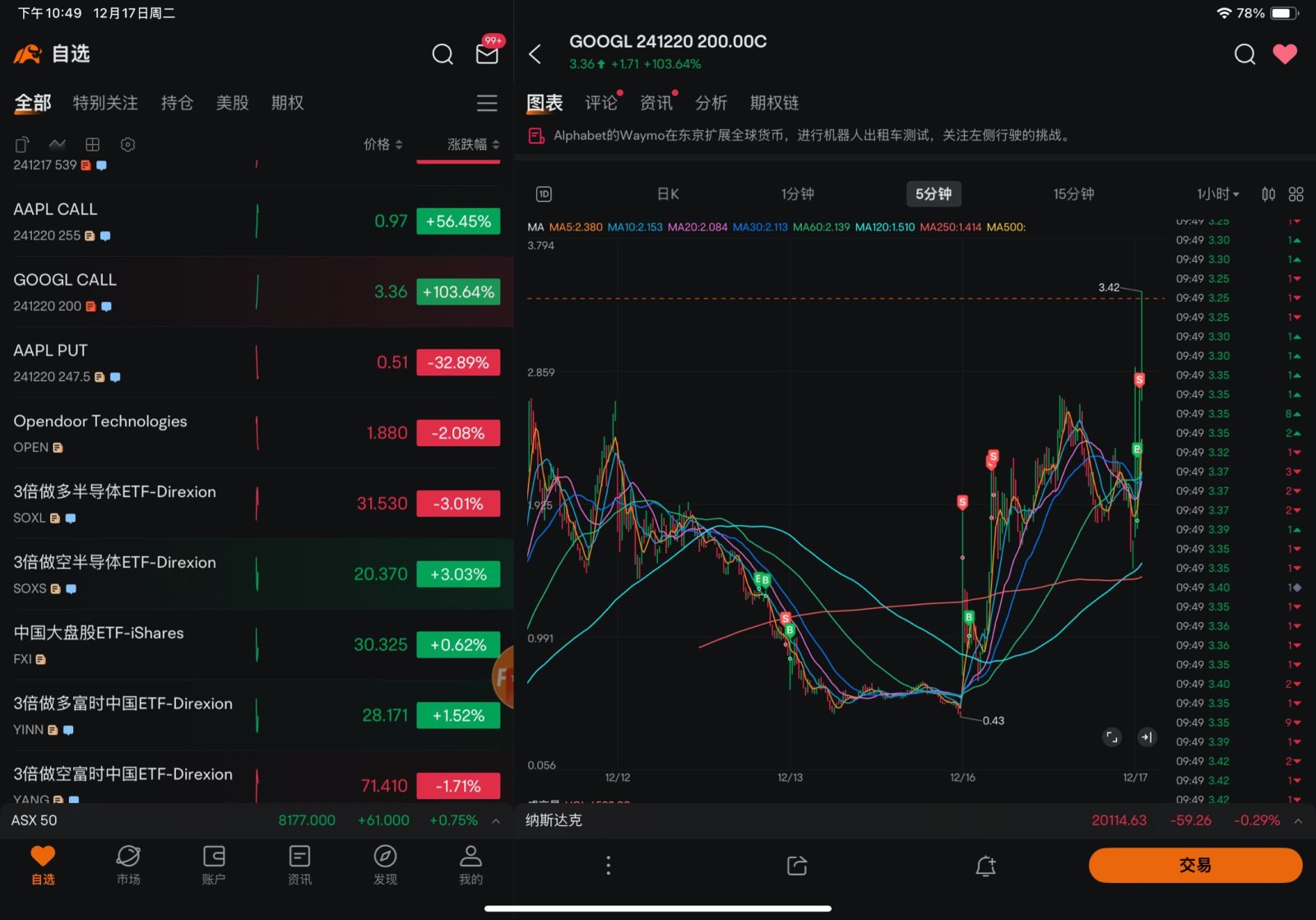The image size is (1316, 920).
Task: Tap the -32.89% change badge
Action: tap(458, 363)
